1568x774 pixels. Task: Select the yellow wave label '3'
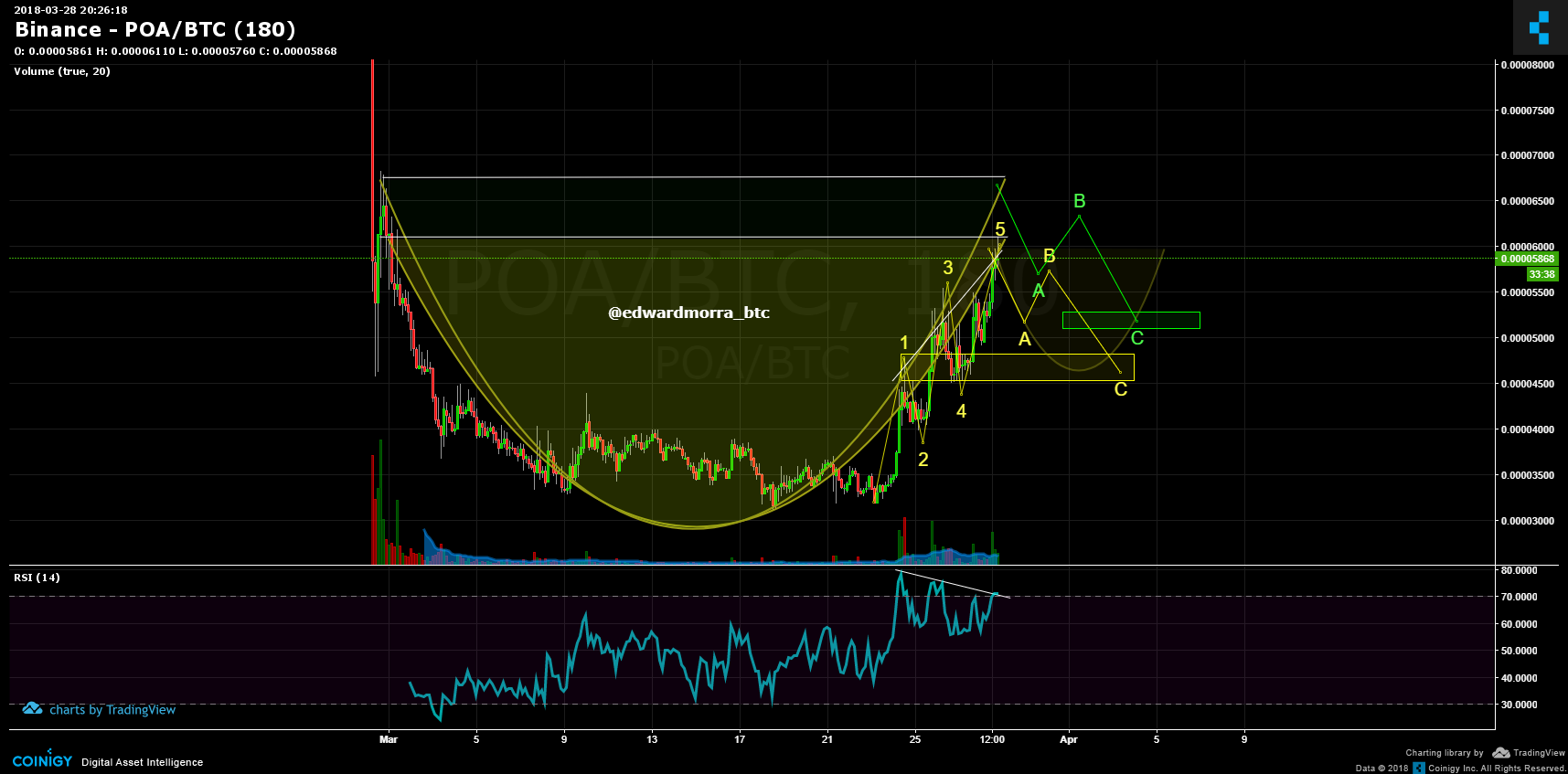948,268
